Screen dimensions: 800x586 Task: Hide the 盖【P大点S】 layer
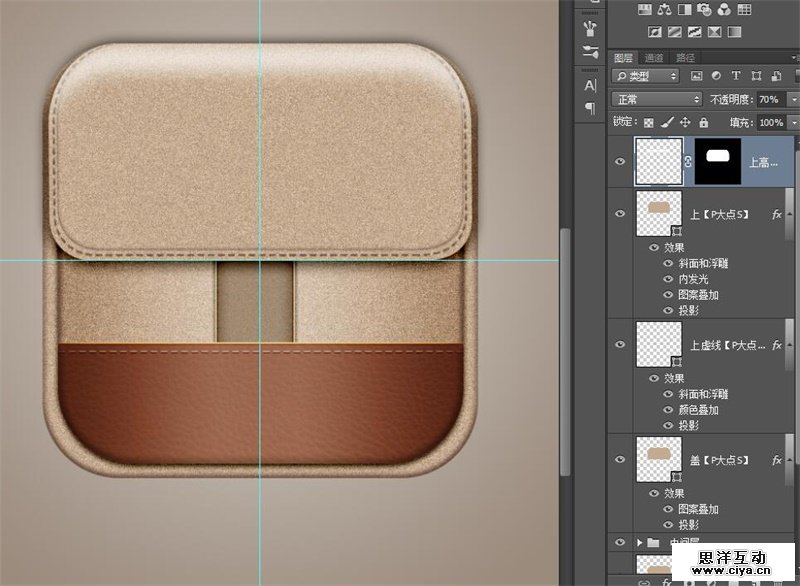tap(621, 460)
